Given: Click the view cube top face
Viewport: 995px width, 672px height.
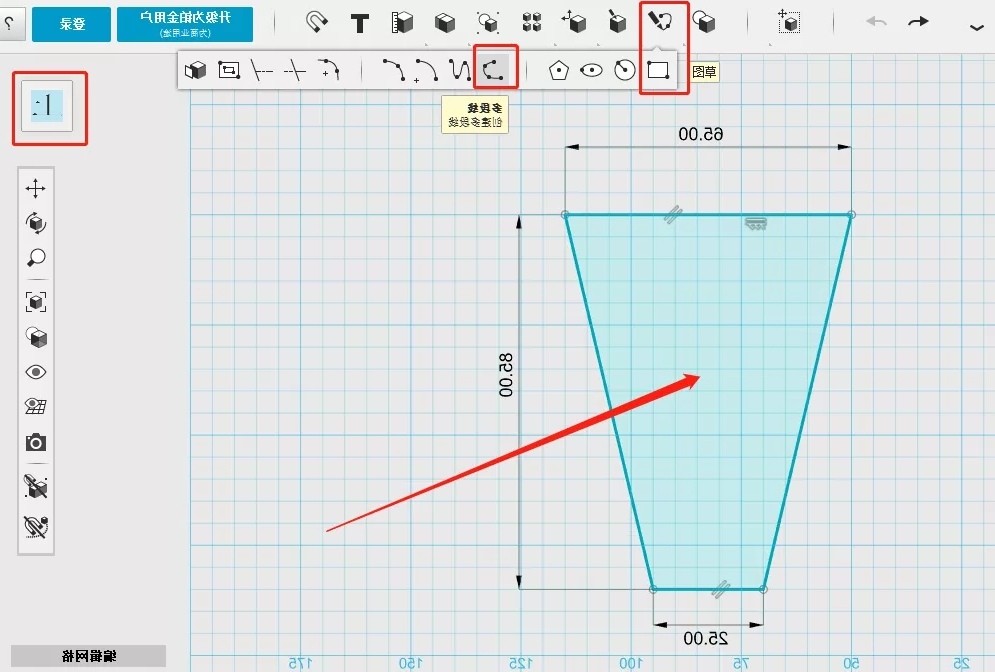Looking at the screenshot, I should click(47, 106).
